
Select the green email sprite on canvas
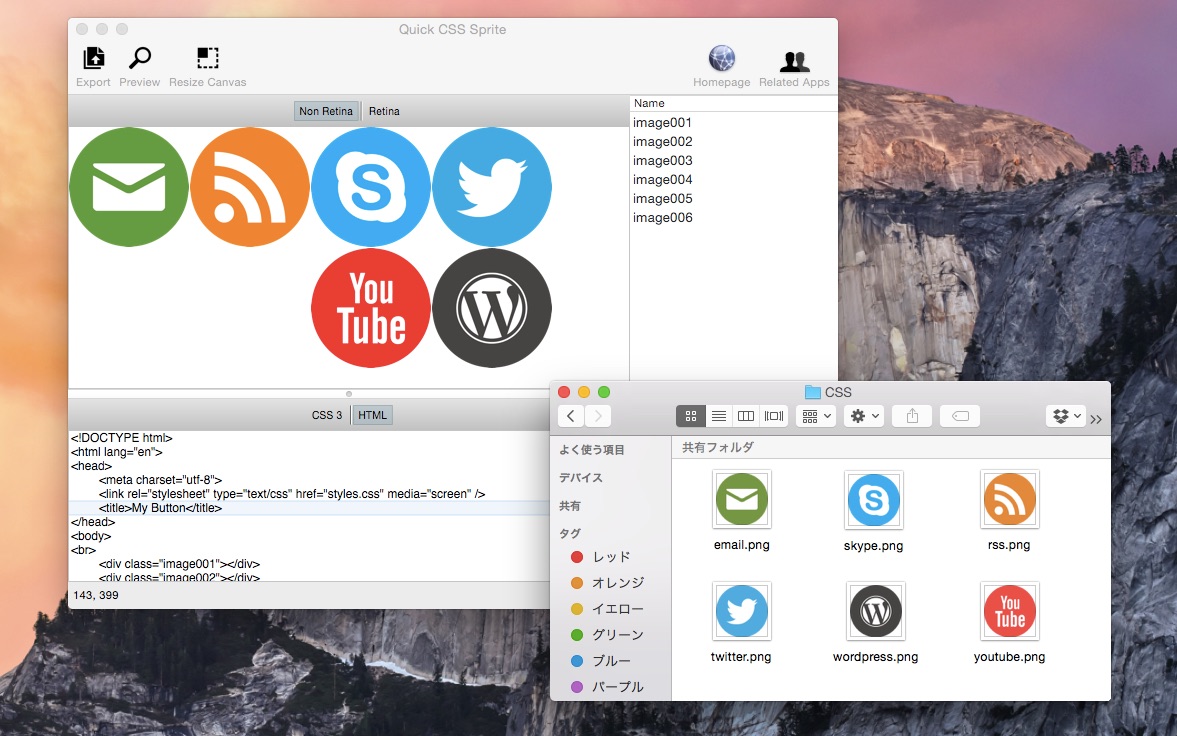(x=128, y=187)
